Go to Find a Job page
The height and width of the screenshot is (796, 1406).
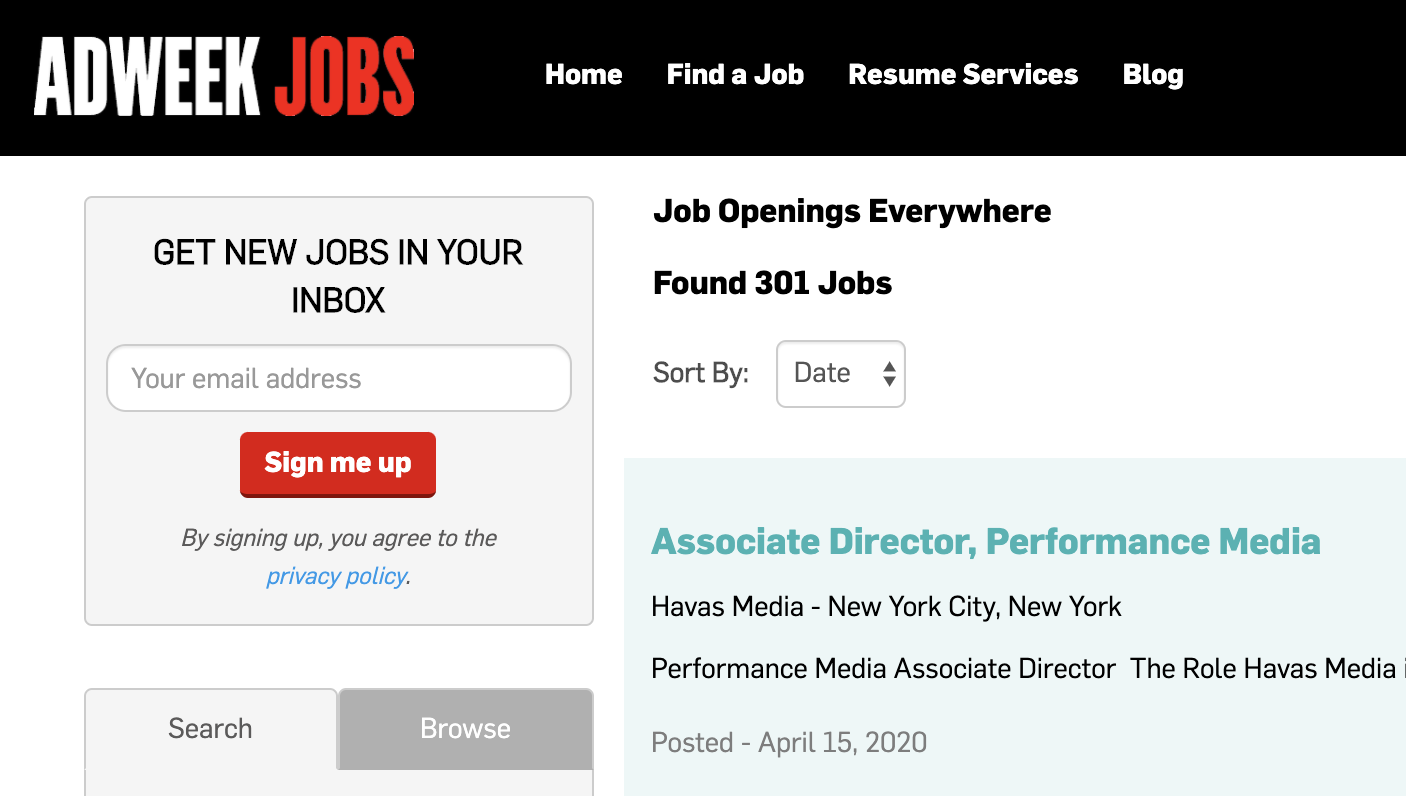coord(735,75)
